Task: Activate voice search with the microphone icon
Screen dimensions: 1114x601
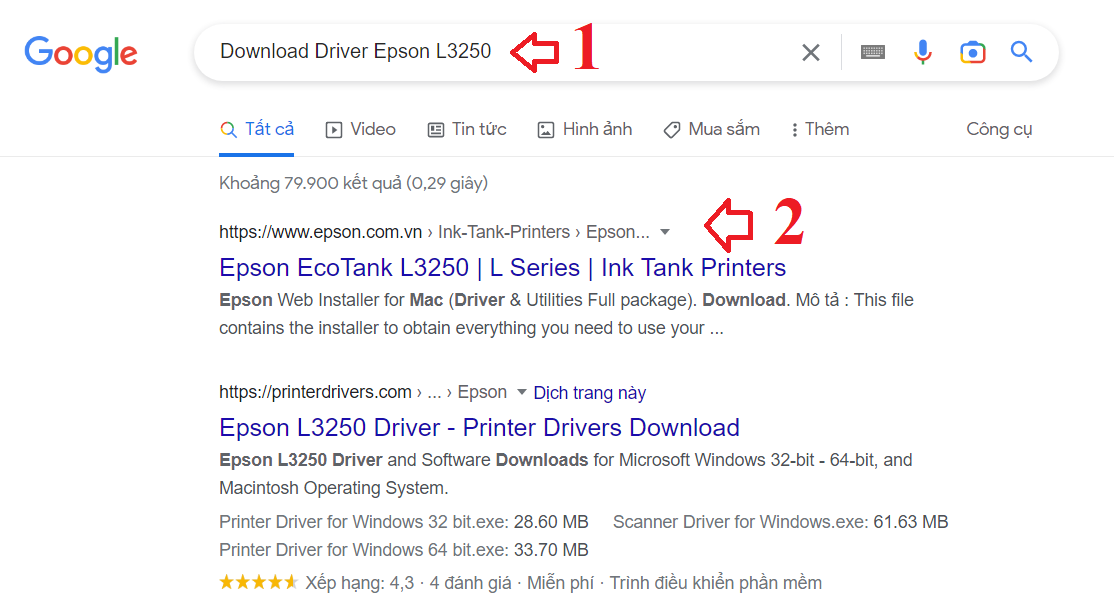Action: pos(921,52)
